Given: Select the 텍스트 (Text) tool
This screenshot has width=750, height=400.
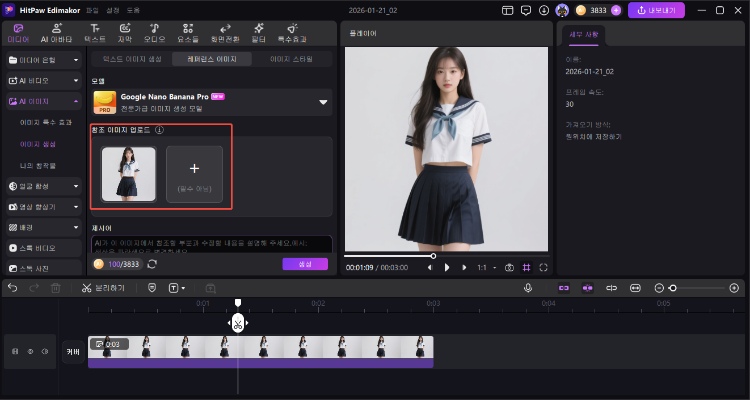Looking at the screenshot, I should [95, 33].
